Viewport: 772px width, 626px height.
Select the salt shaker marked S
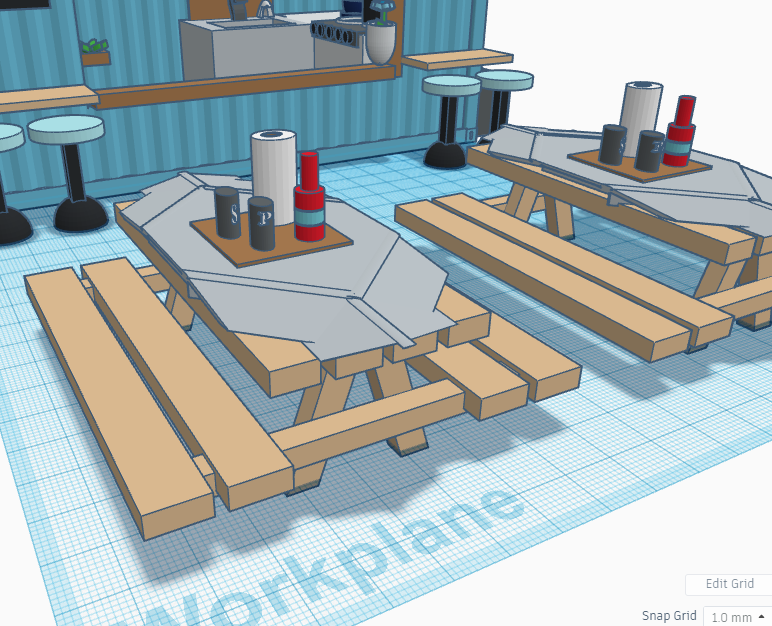pos(227,212)
